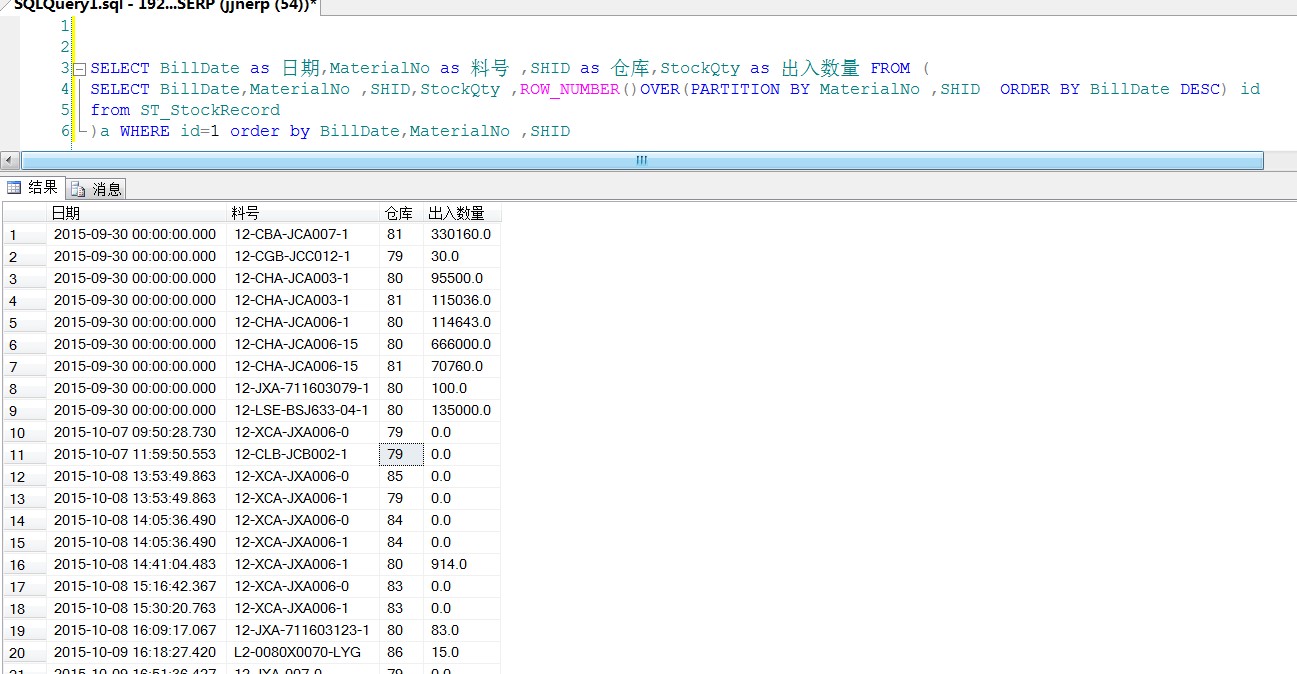Image resolution: width=1297 pixels, height=674 pixels.
Task: Click quantity cell 30.0
Action: tap(462, 256)
